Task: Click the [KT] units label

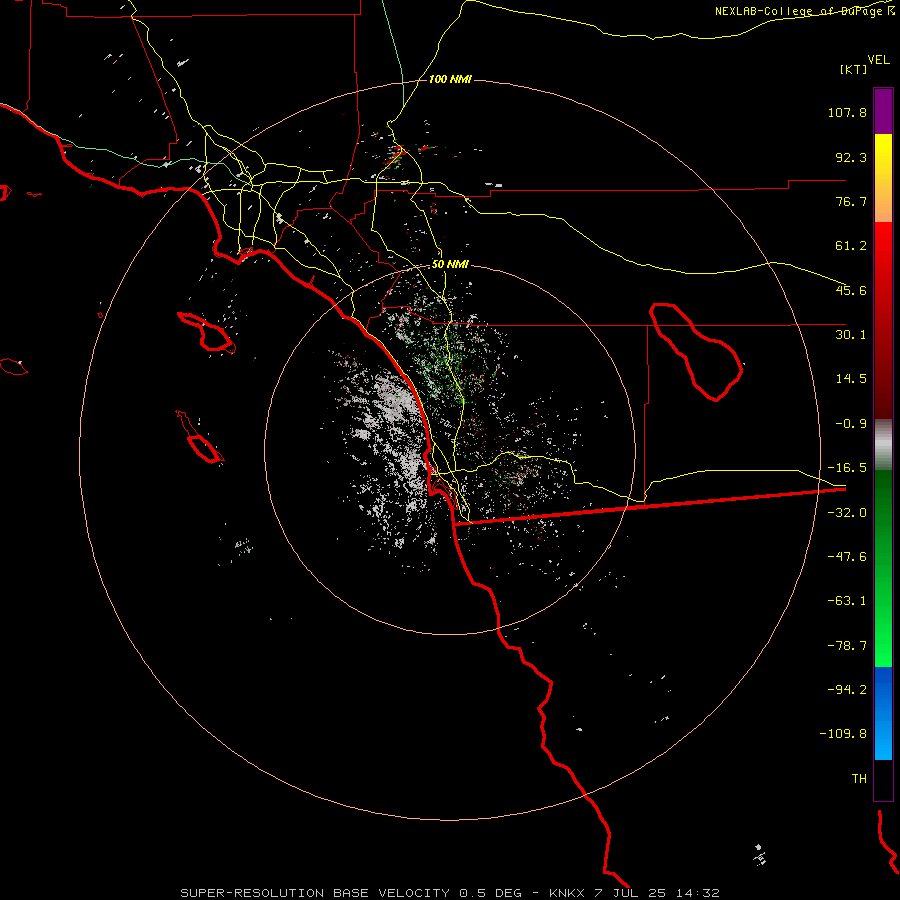Action: (x=854, y=69)
